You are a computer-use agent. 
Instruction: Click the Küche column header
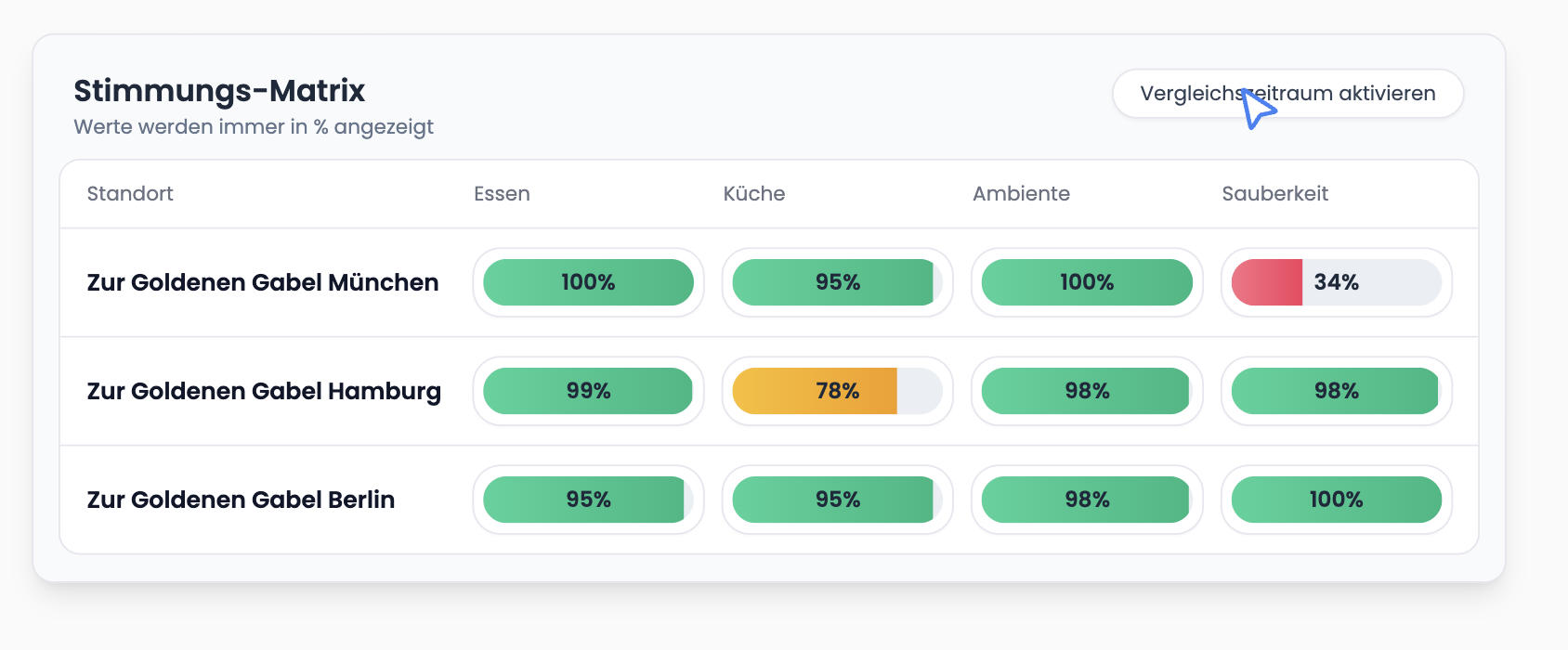point(753,194)
